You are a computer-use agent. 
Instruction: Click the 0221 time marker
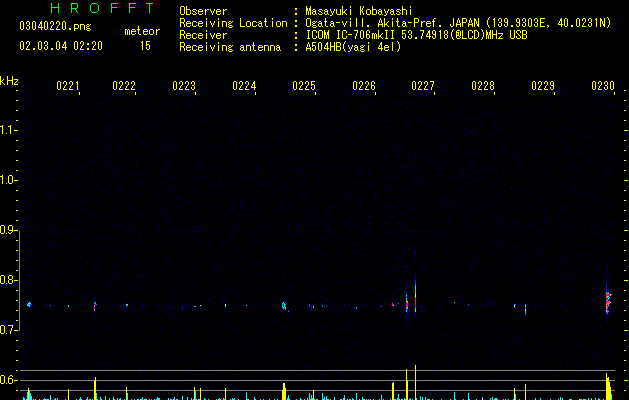[x=68, y=86]
